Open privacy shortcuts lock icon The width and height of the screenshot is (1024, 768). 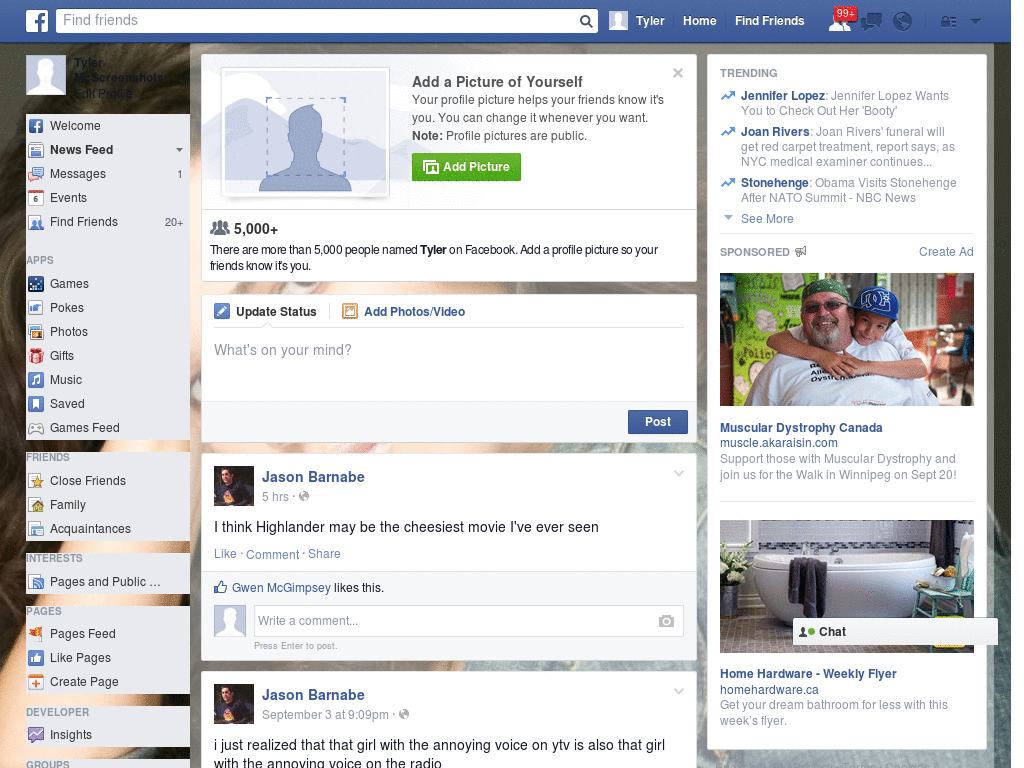[948, 22]
